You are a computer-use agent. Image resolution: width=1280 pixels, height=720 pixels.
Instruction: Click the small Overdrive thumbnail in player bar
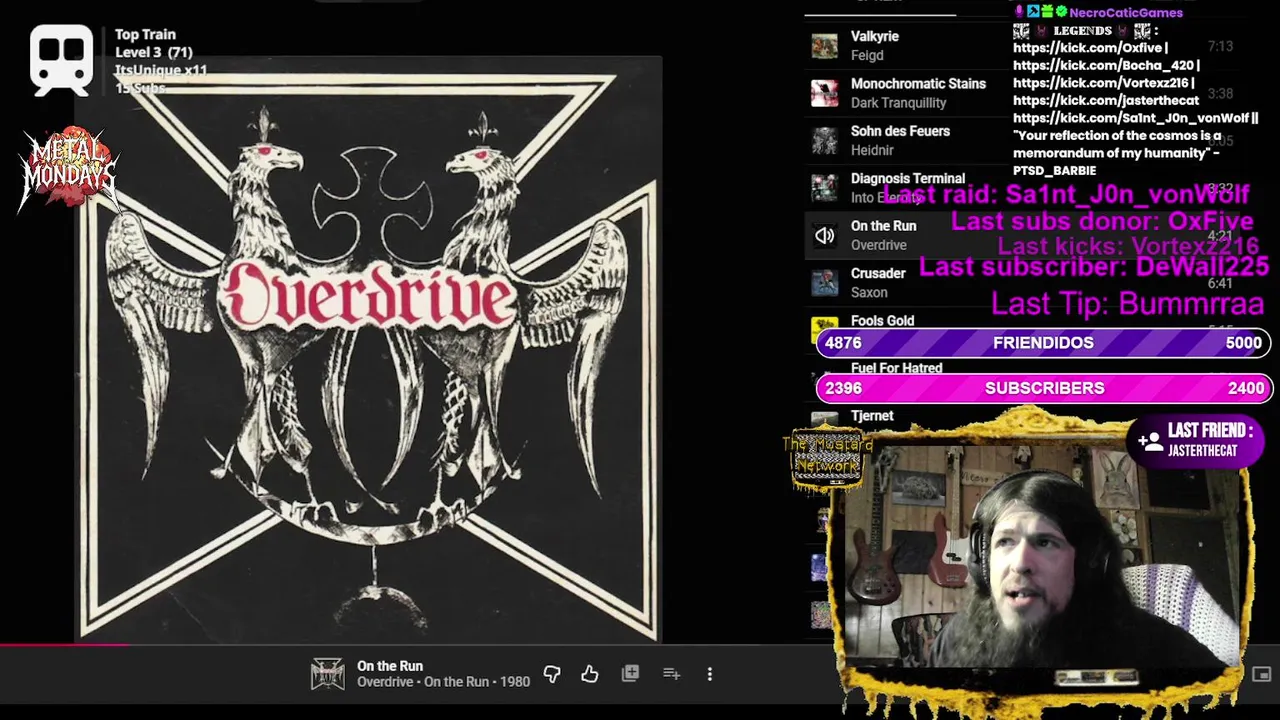[x=327, y=674]
